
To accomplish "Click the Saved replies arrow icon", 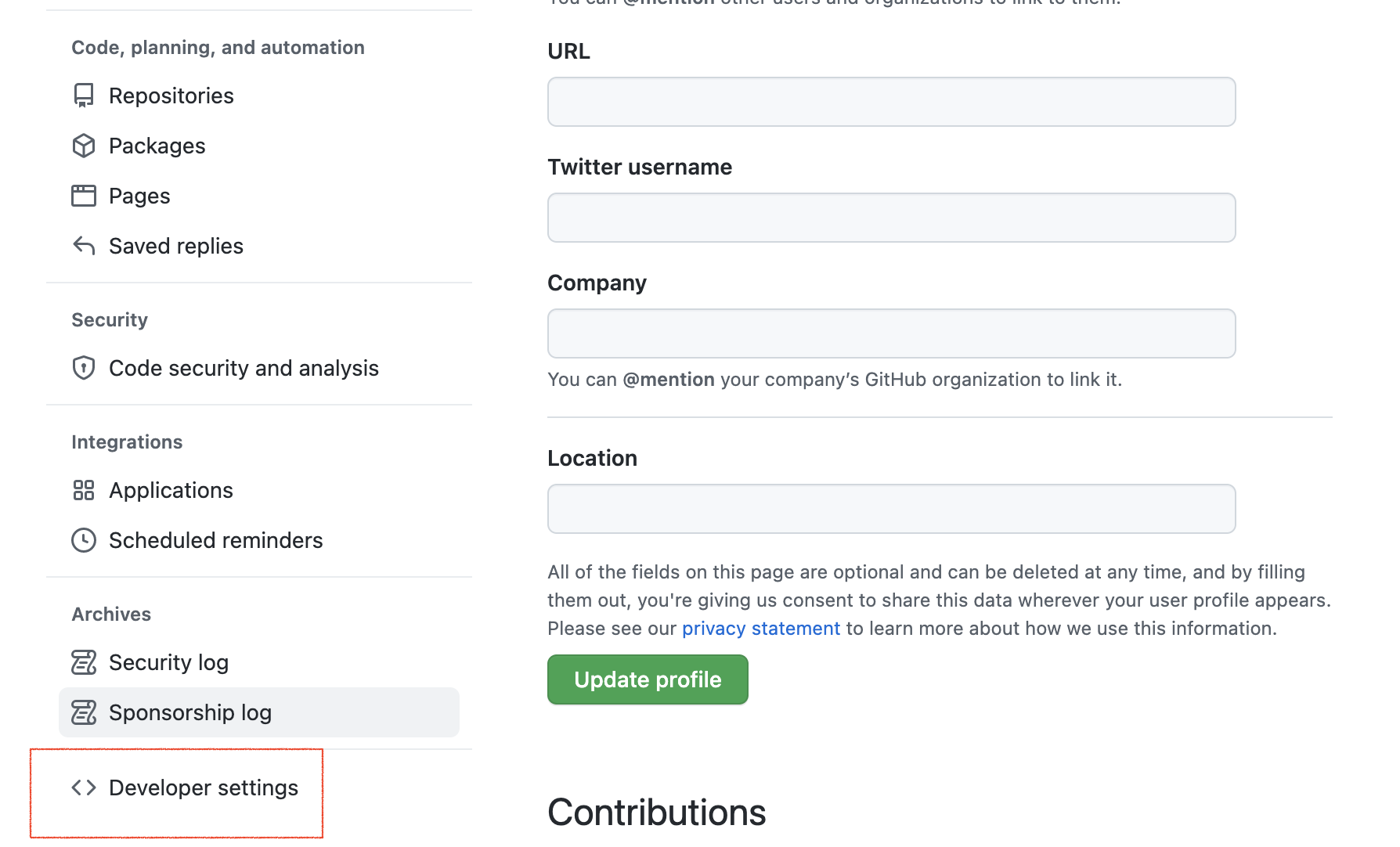I will pos(84,246).
